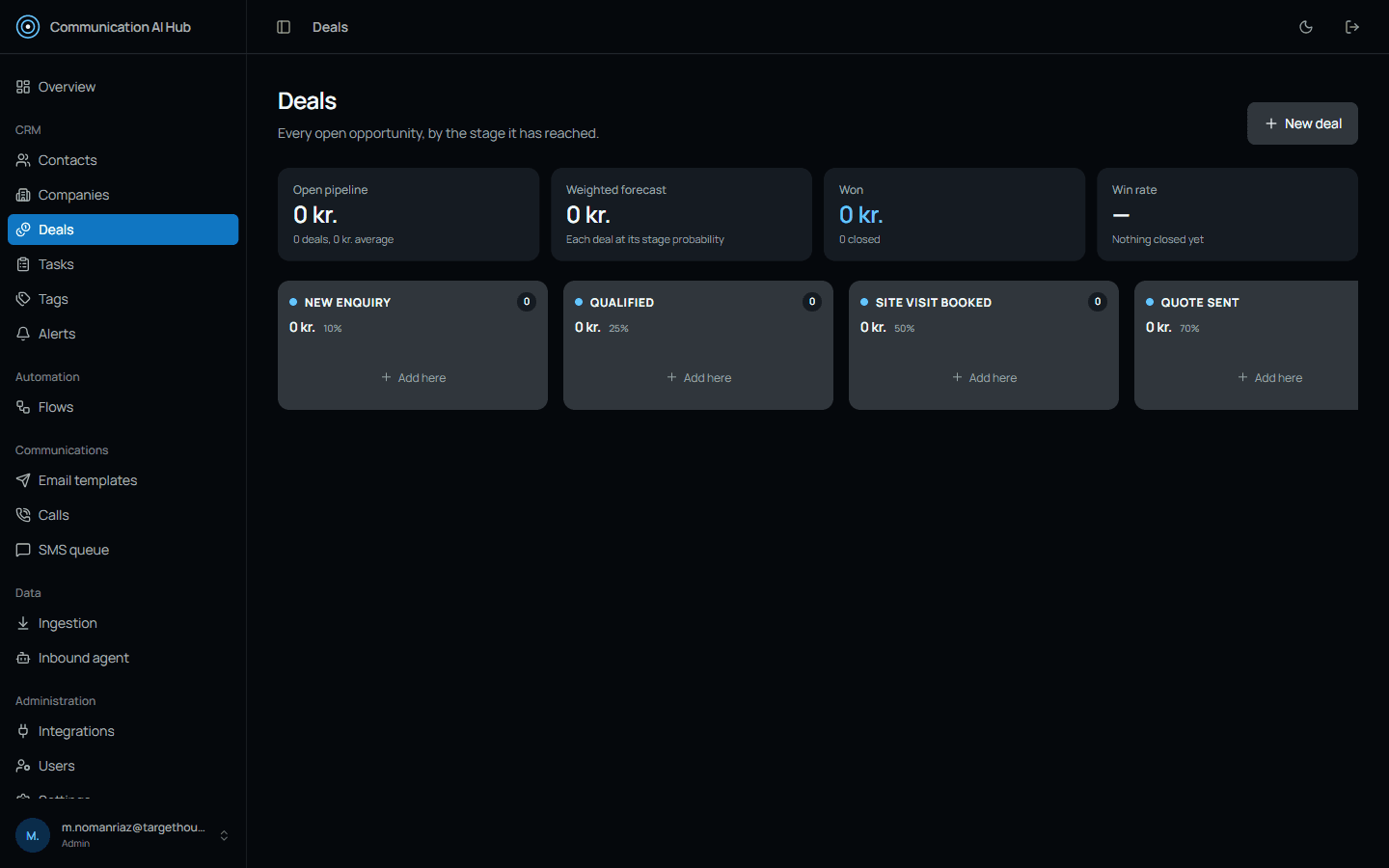Click the QUALIFIED column header
This screenshot has height=868, width=1389.
(x=622, y=303)
